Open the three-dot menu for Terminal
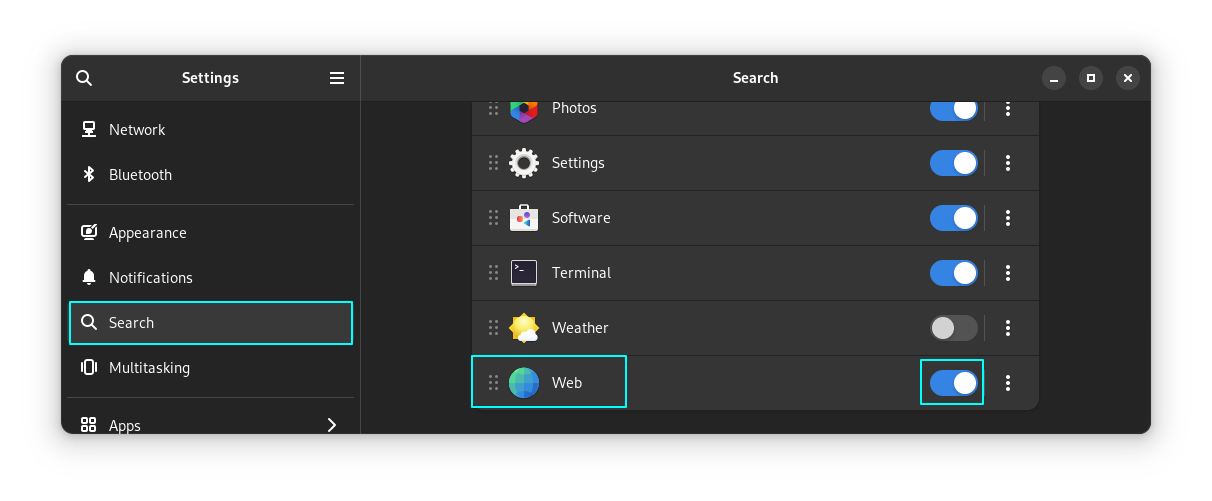1212x501 pixels. [1008, 273]
